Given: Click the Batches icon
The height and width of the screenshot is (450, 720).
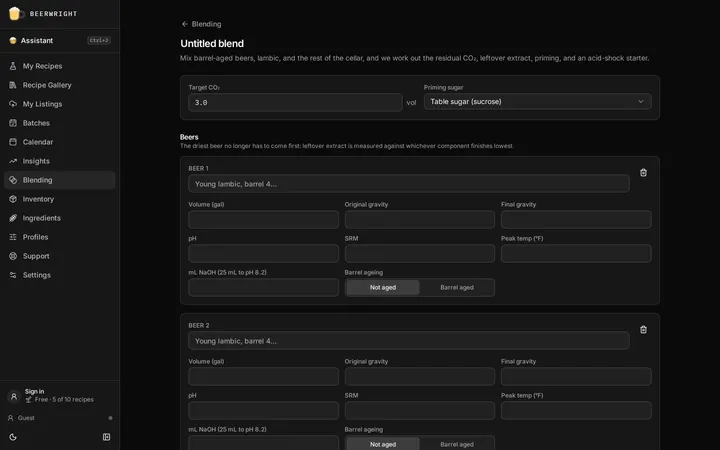Looking at the screenshot, I should click(13, 123).
